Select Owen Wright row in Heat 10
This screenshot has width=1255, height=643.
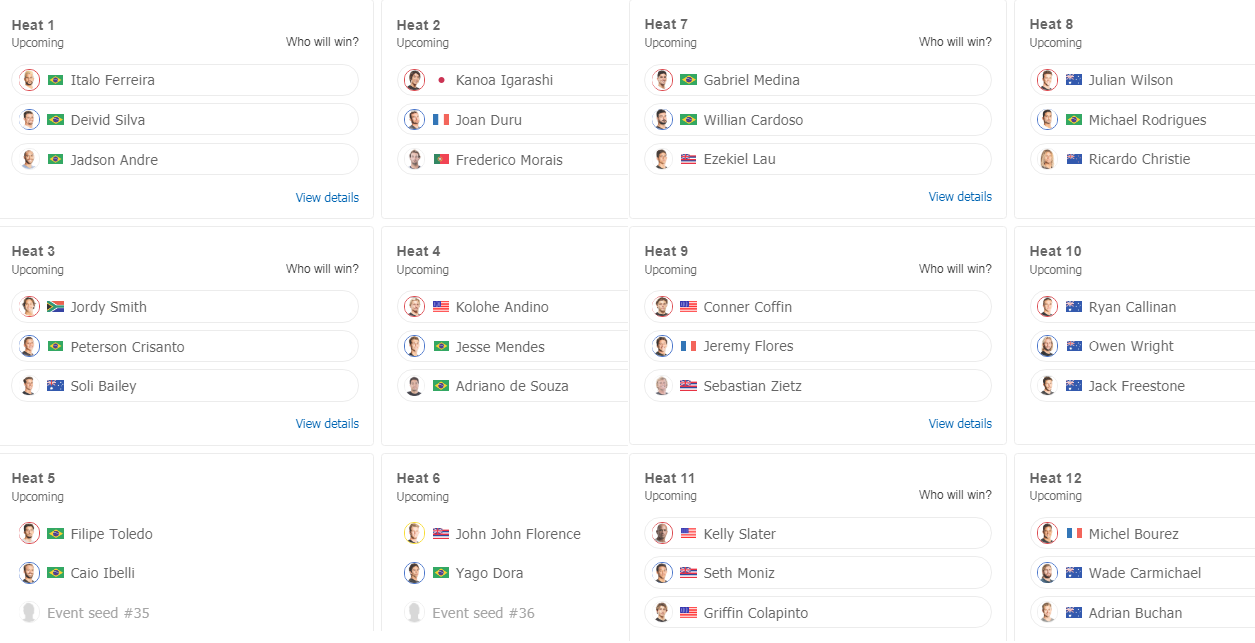1142,346
